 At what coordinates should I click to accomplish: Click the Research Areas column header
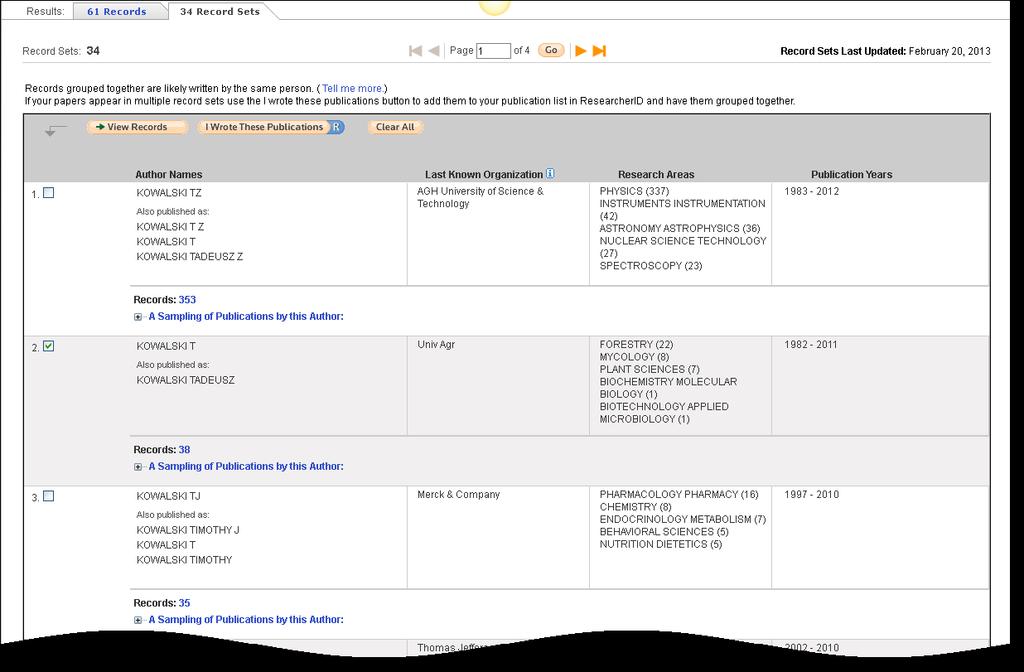pos(656,174)
